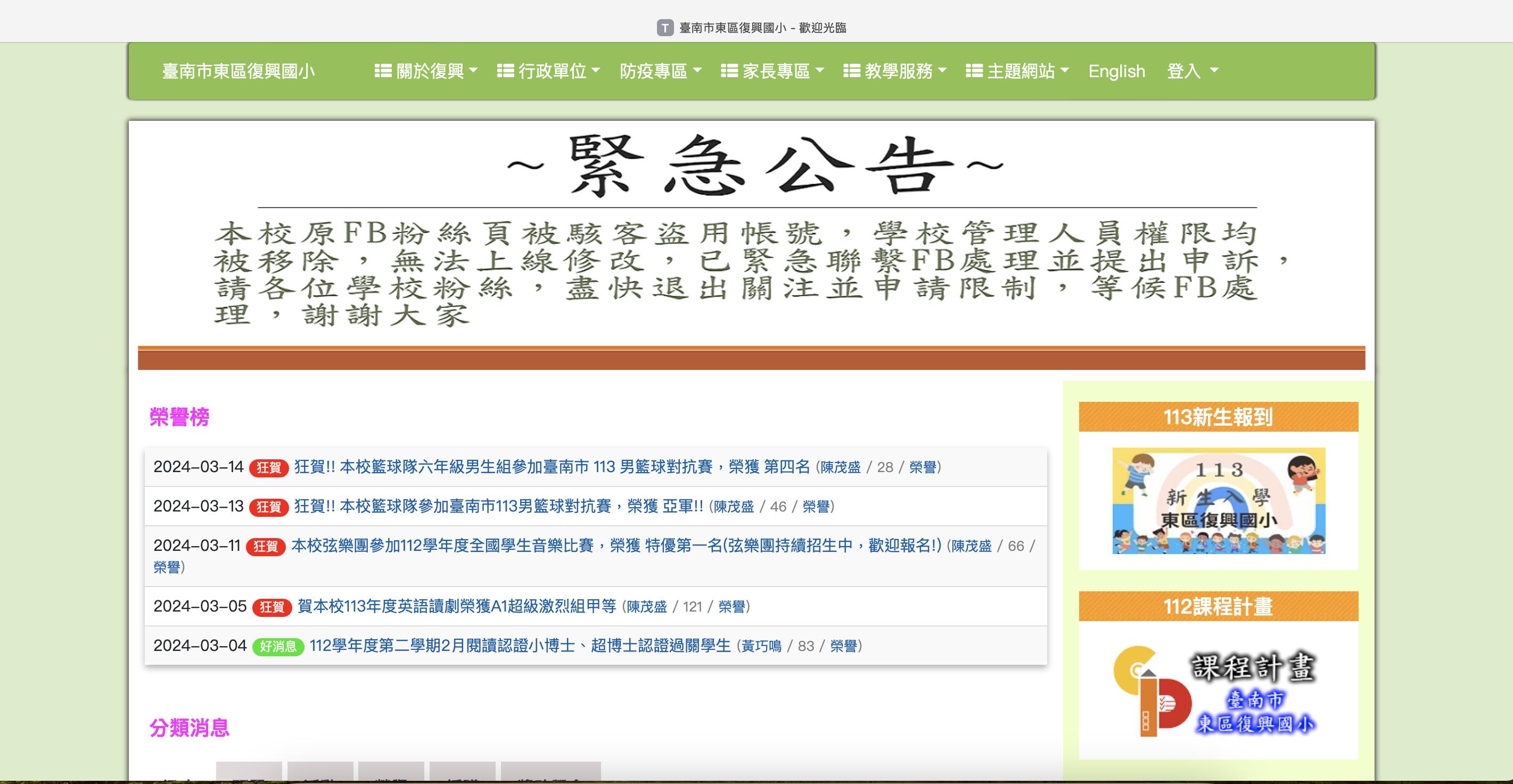
Task: Click the 分類消息 section heading
Action: [x=189, y=728]
